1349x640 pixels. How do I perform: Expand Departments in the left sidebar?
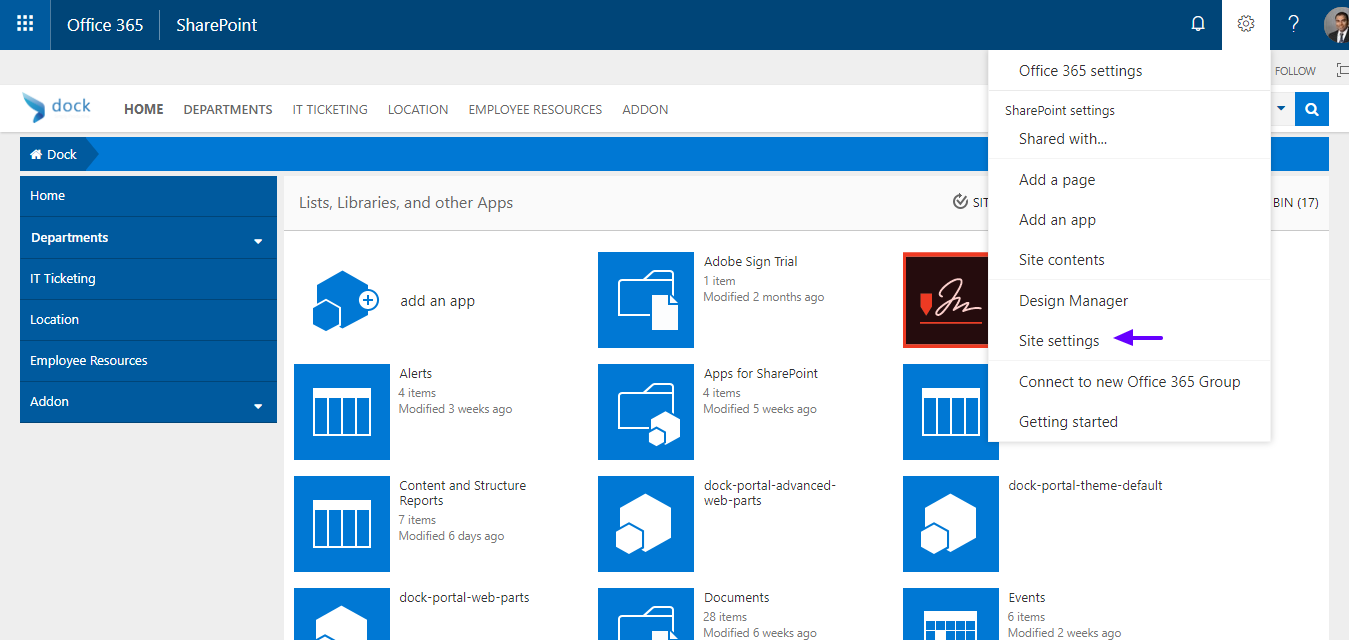260,238
